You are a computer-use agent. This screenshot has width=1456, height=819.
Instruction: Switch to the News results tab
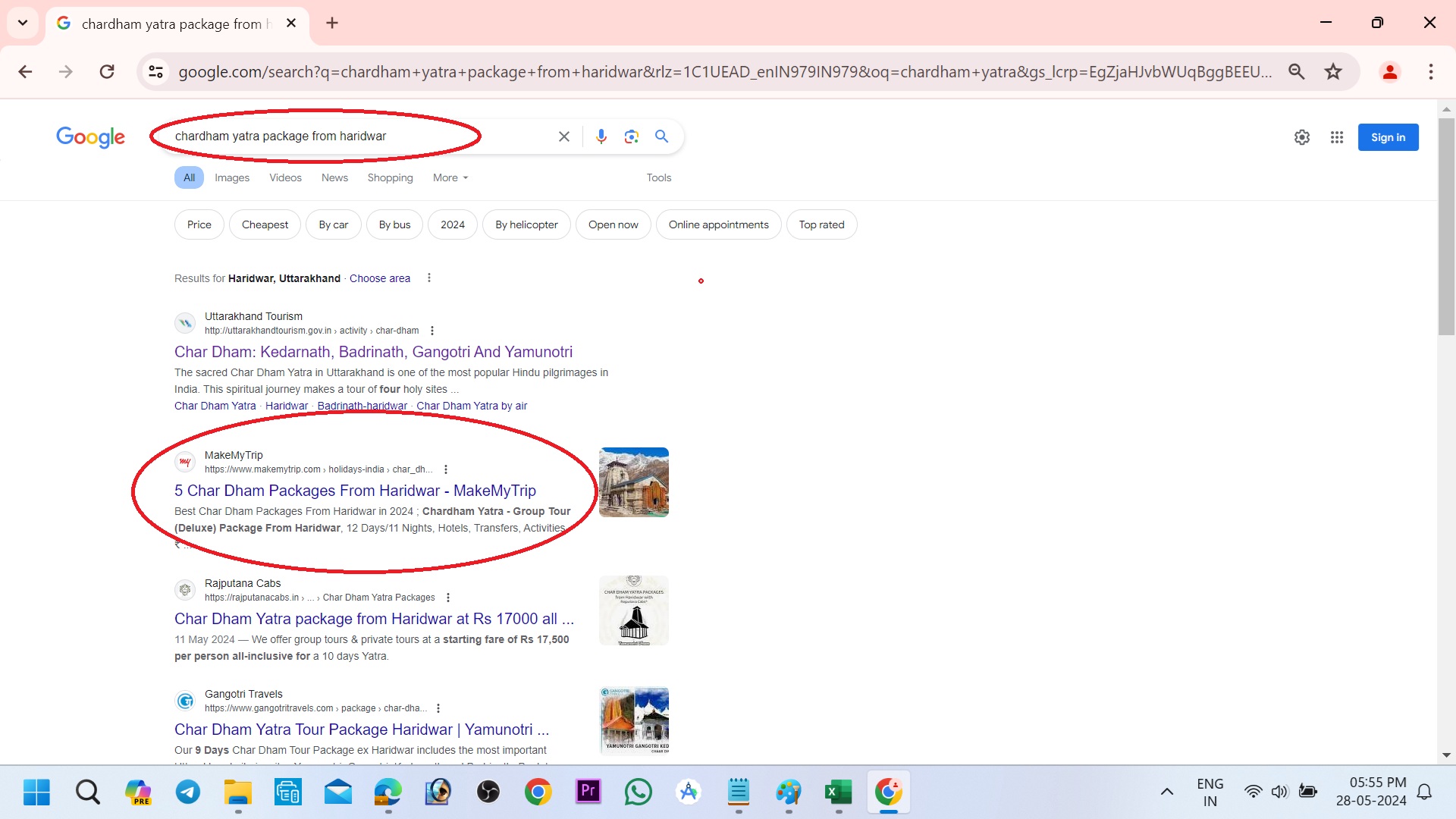click(x=334, y=177)
